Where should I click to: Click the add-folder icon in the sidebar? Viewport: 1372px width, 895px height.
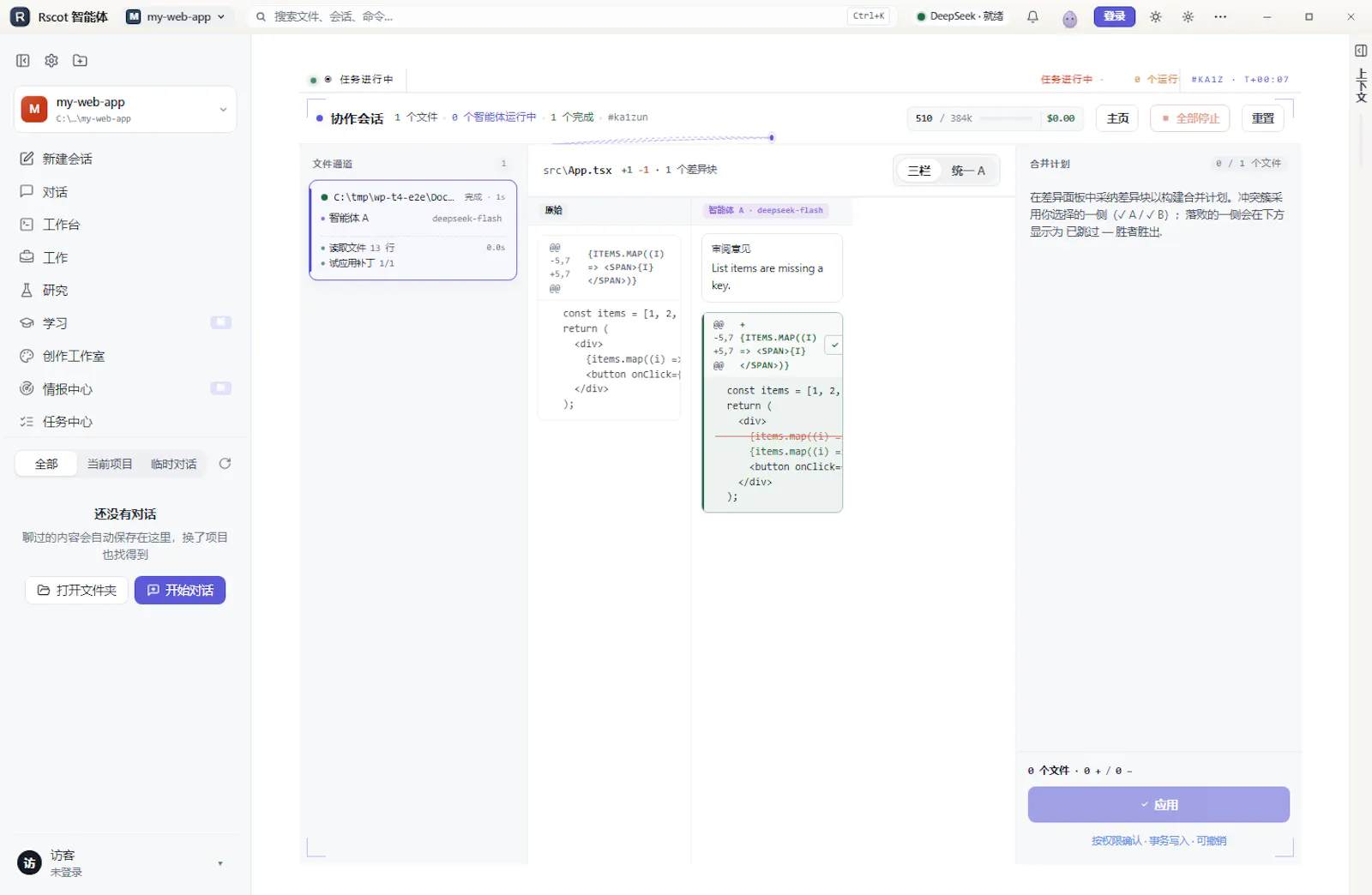click(x=80, y=61)
